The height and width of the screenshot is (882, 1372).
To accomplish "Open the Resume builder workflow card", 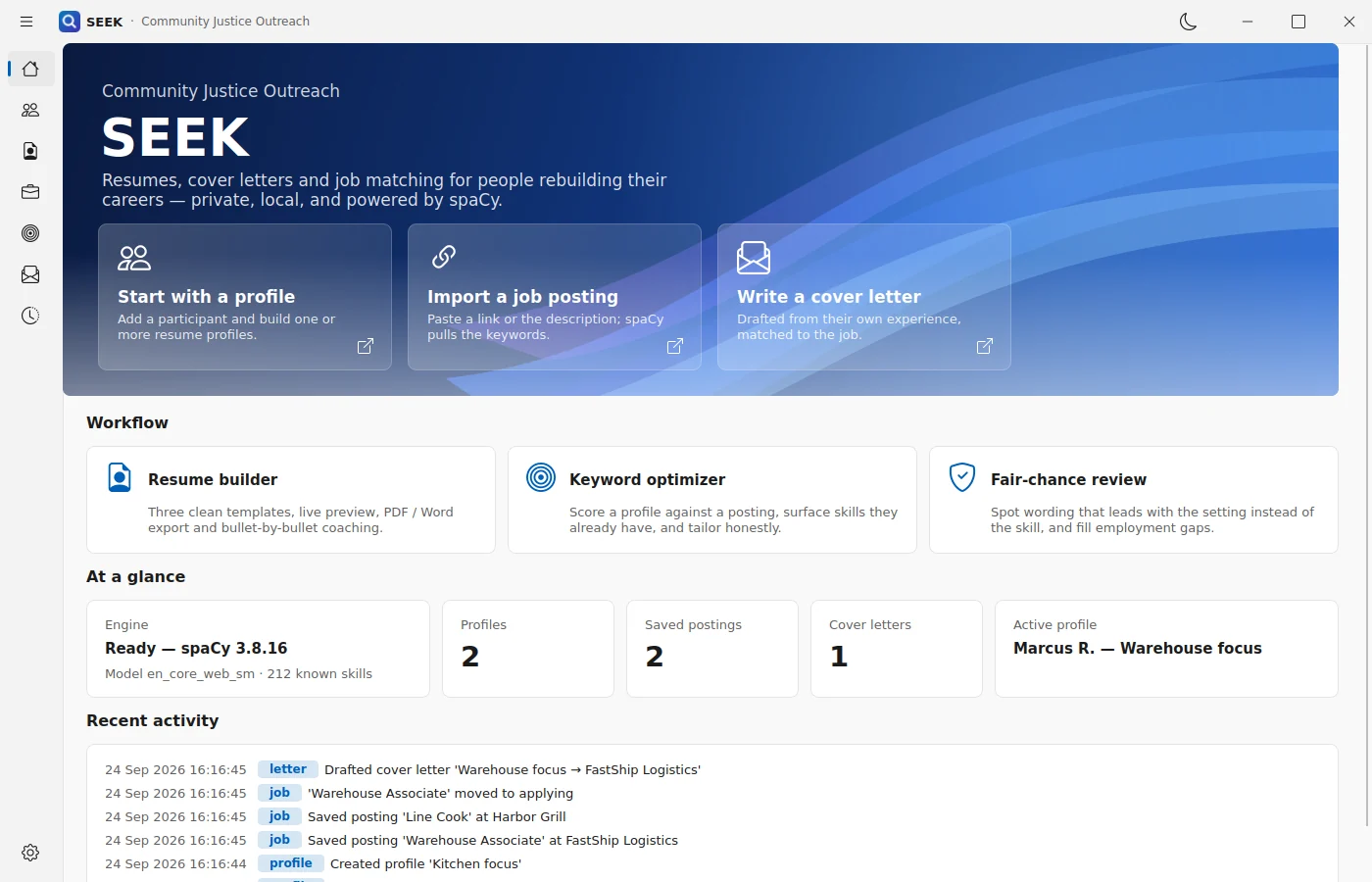I will 291,500.
